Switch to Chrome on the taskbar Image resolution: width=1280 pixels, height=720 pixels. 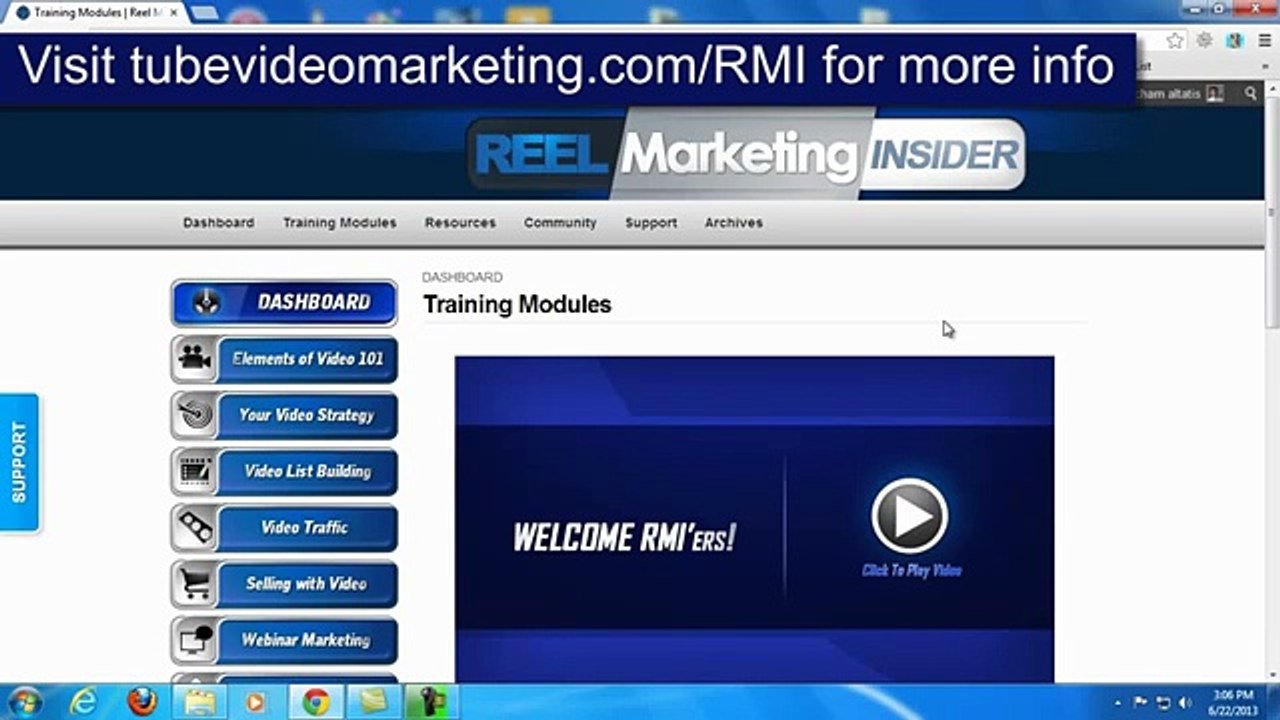point(316,702)
